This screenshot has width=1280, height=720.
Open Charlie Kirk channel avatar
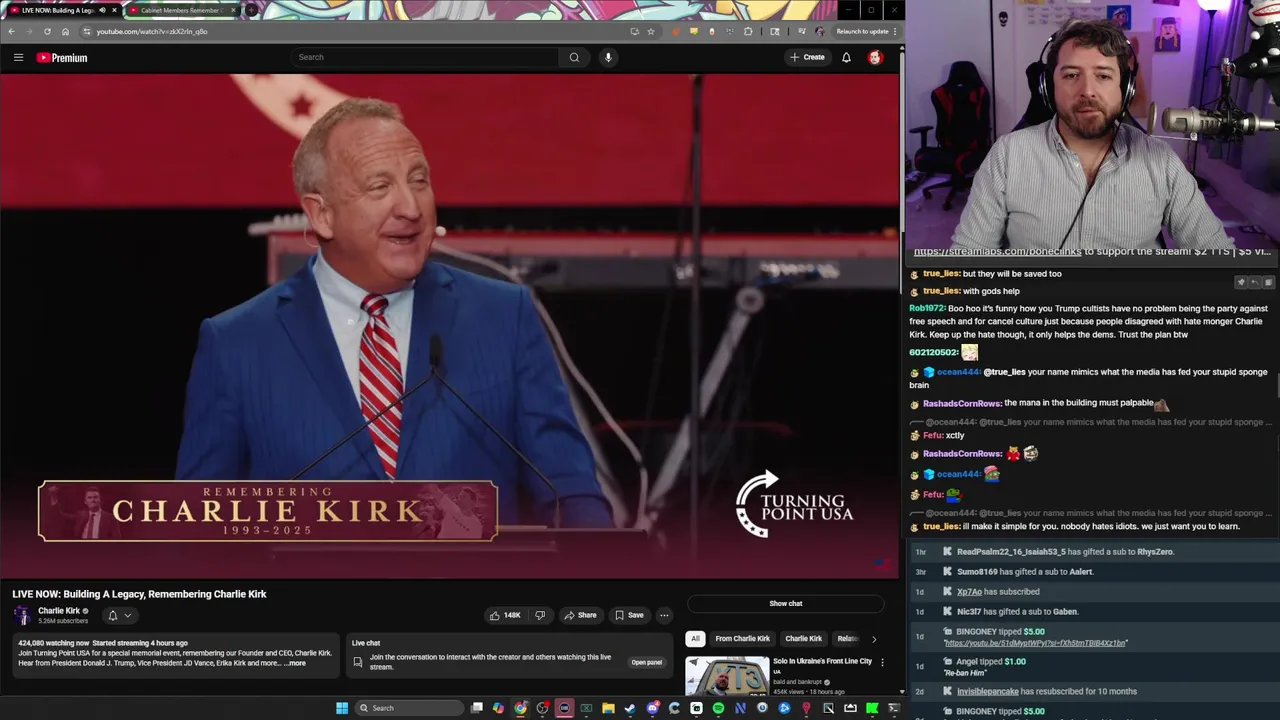click(x=22, y=615)
